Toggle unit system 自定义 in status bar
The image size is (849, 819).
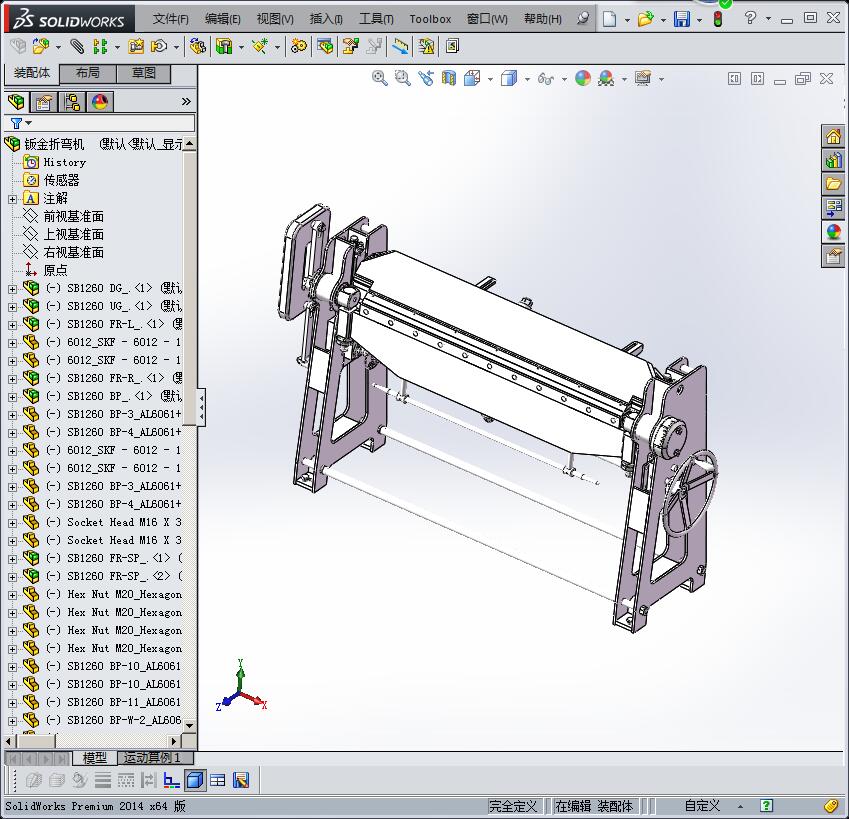click(703, 806)
